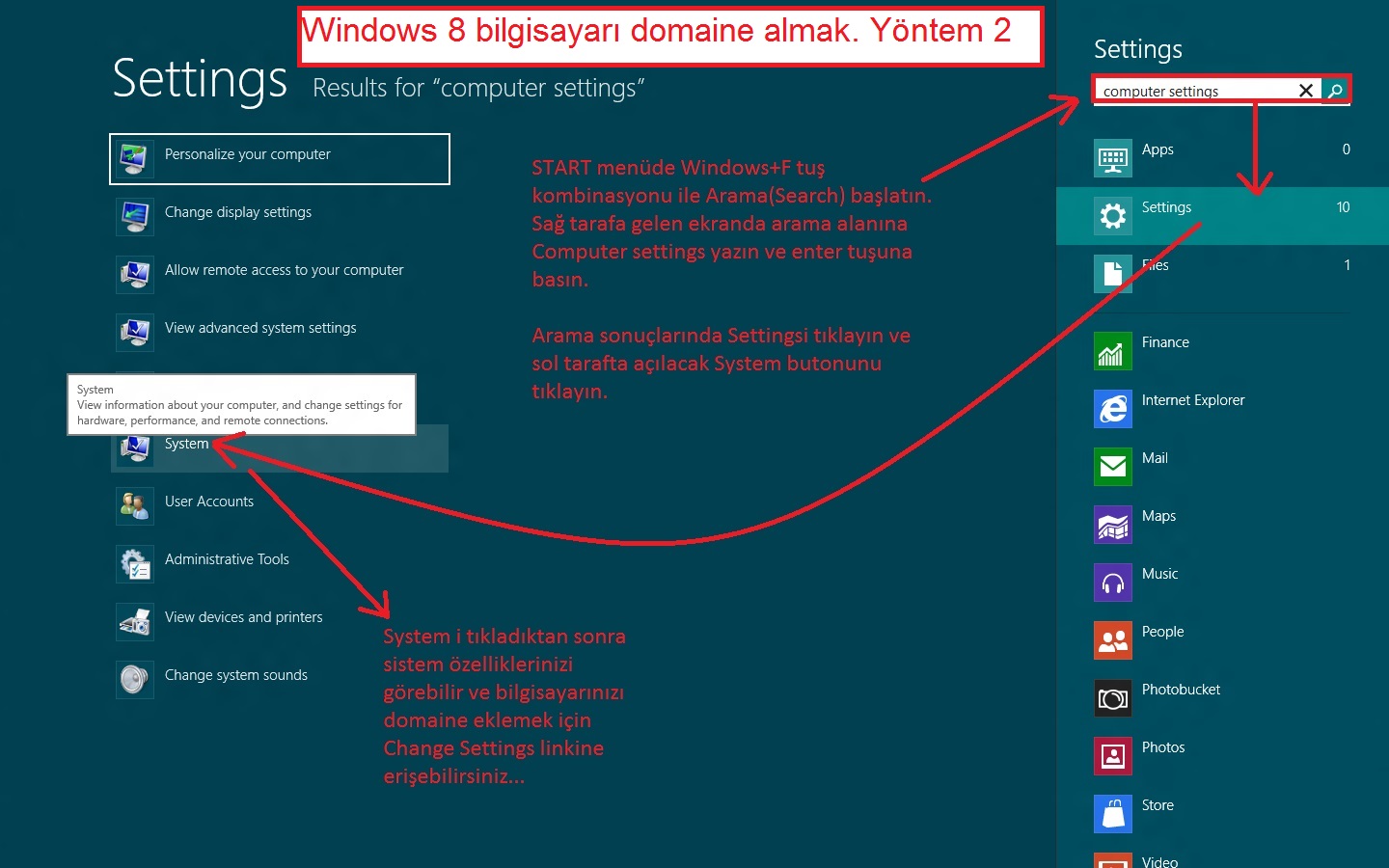1389x868 pixels.
Task: Click the Allow remote access monitor icon
Action: tap(135, 274)
